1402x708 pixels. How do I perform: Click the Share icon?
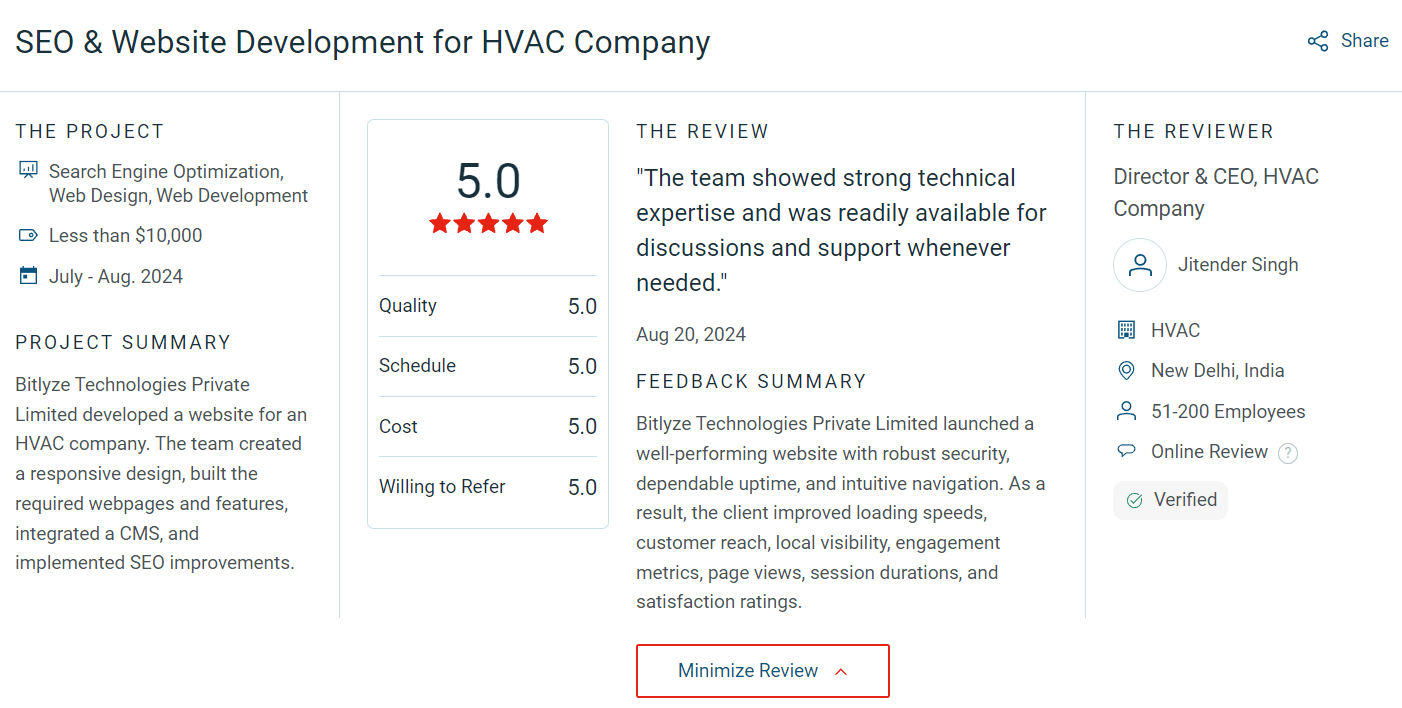point(1318,41)
